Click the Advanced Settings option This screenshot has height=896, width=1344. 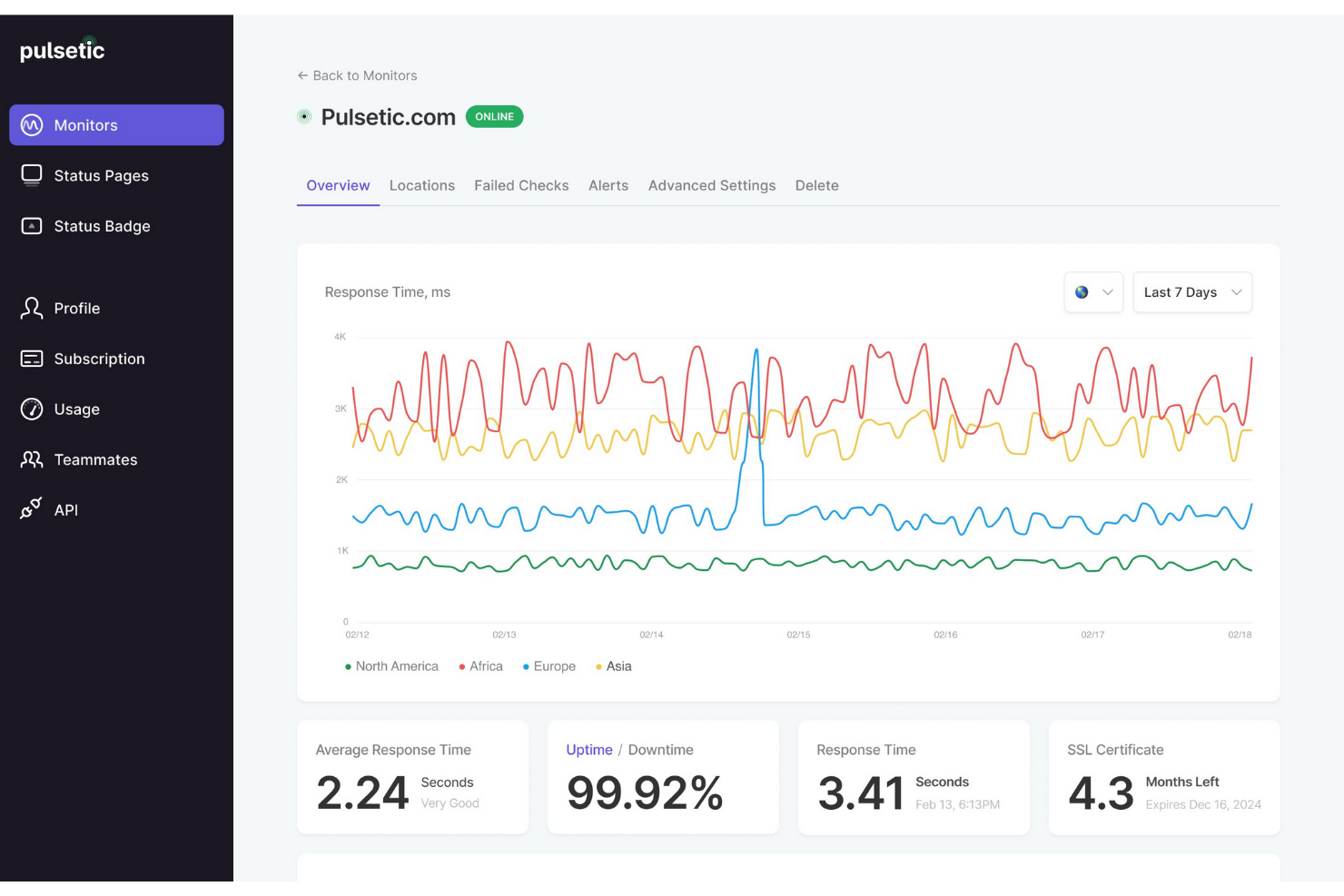[712, 185]
